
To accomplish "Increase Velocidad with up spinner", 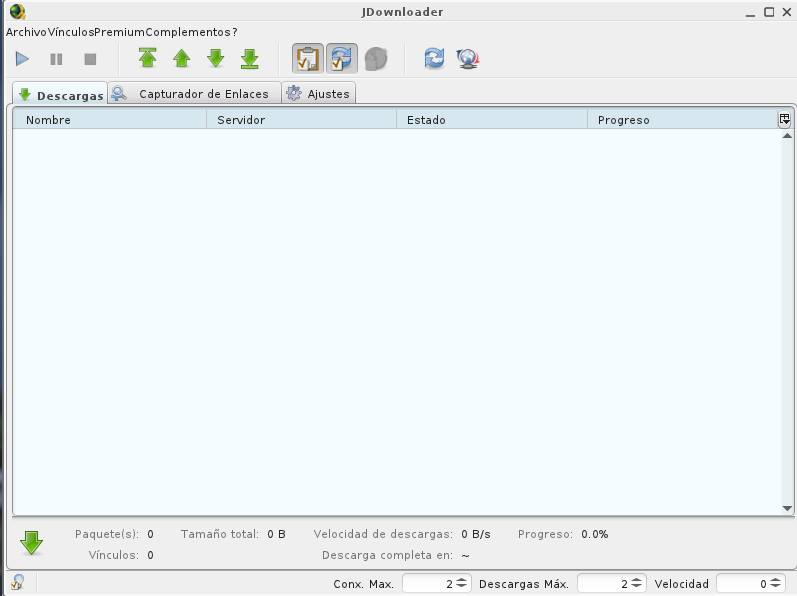I will click(x=775, y=580).
